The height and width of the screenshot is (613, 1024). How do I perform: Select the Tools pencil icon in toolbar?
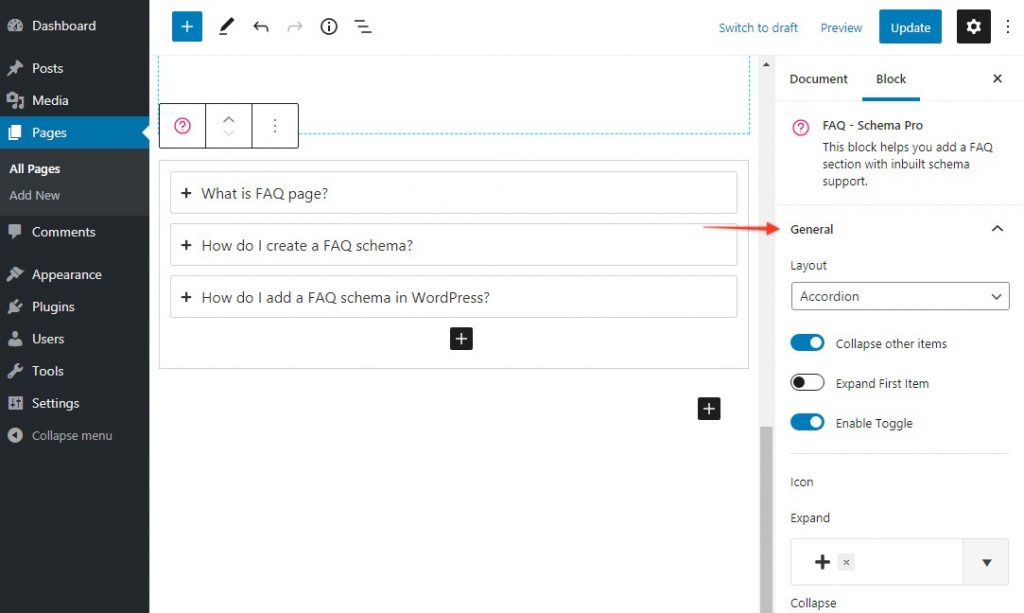click(226, 27)
